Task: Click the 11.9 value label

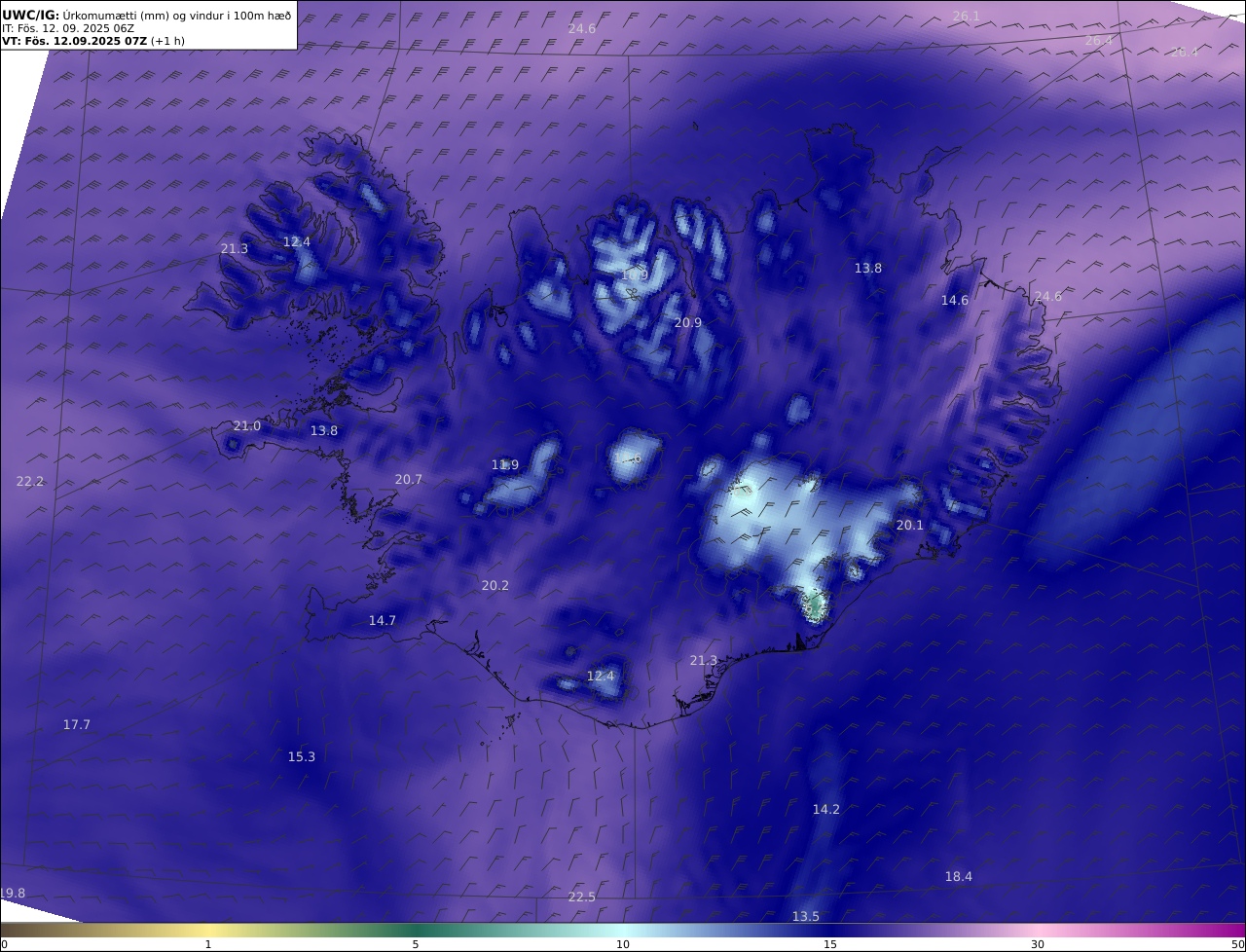Action: pyautogui.click(x=505, y=464)
